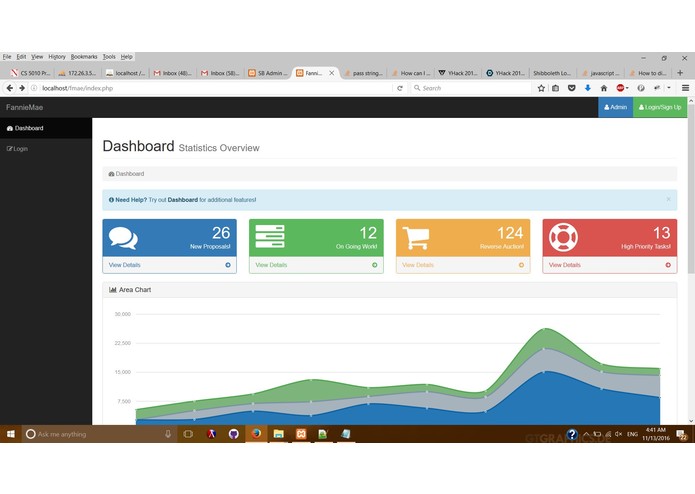
Task: Click the green arrow circle on On Going Work card
Action: pyautogui.click(x=375, y=265)
